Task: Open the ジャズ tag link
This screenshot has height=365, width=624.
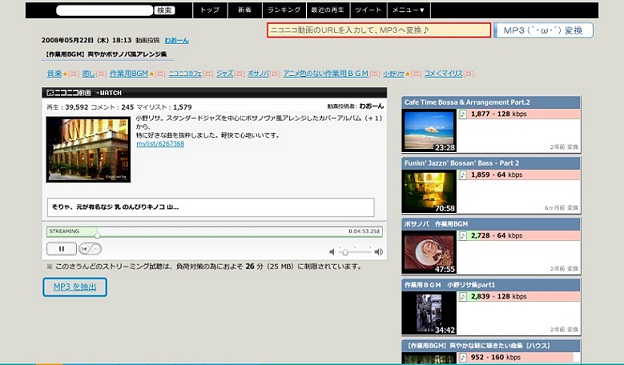Action: click(x=225, y=74)
